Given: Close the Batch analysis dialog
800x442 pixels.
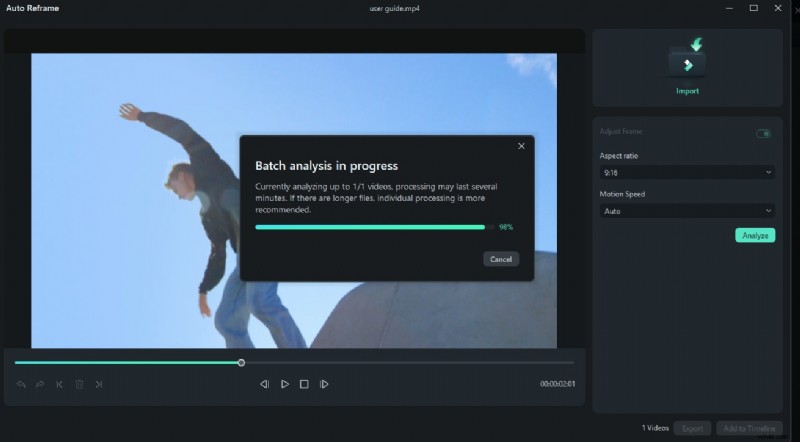Looking at the screenshot, I should 521,146.
